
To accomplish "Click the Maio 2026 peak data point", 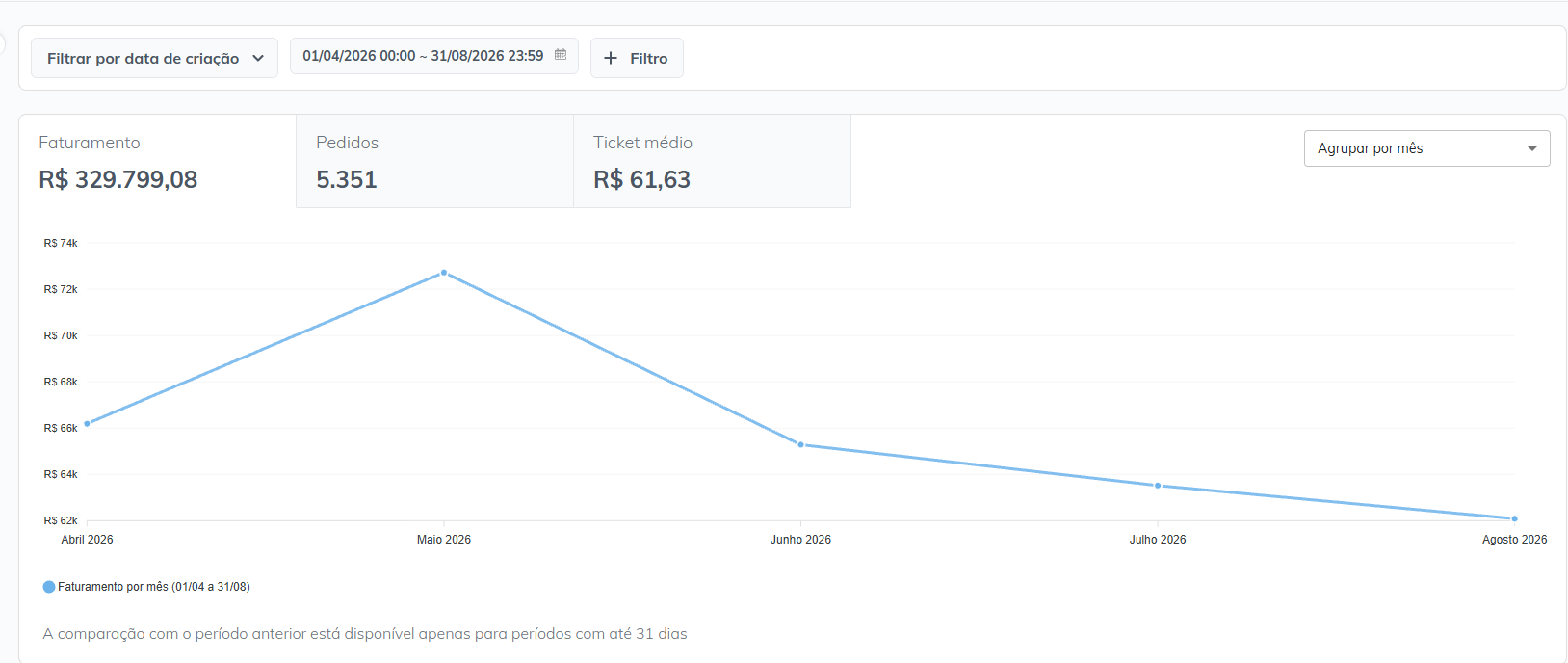I will [444, 273].
